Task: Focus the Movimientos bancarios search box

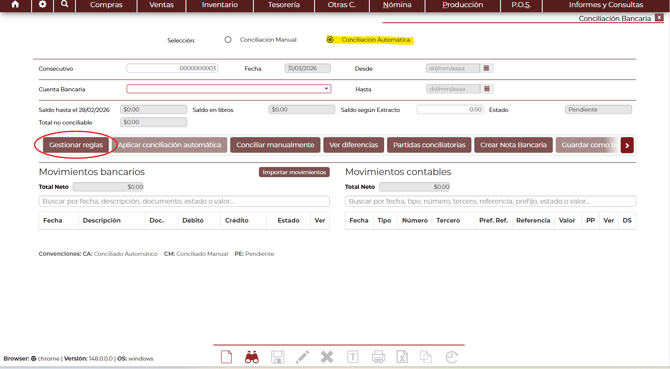Action: tap(184, 201)
